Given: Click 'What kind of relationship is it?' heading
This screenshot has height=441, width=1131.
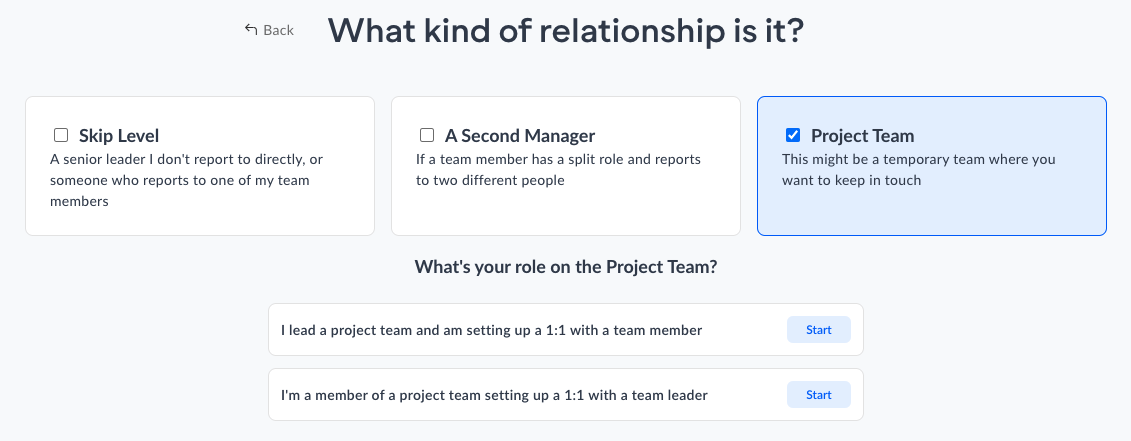Looking at the screenshot, I should (566, 31).
